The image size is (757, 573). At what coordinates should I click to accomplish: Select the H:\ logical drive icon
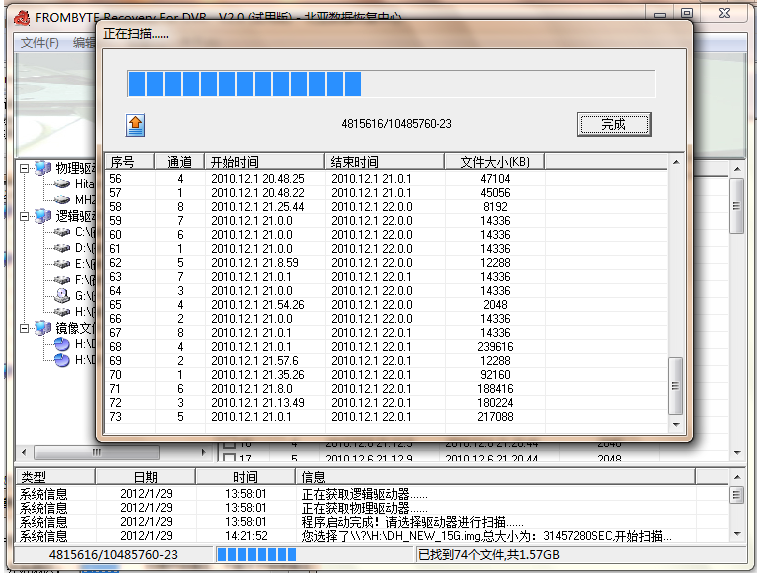click(x=62, y=311)
